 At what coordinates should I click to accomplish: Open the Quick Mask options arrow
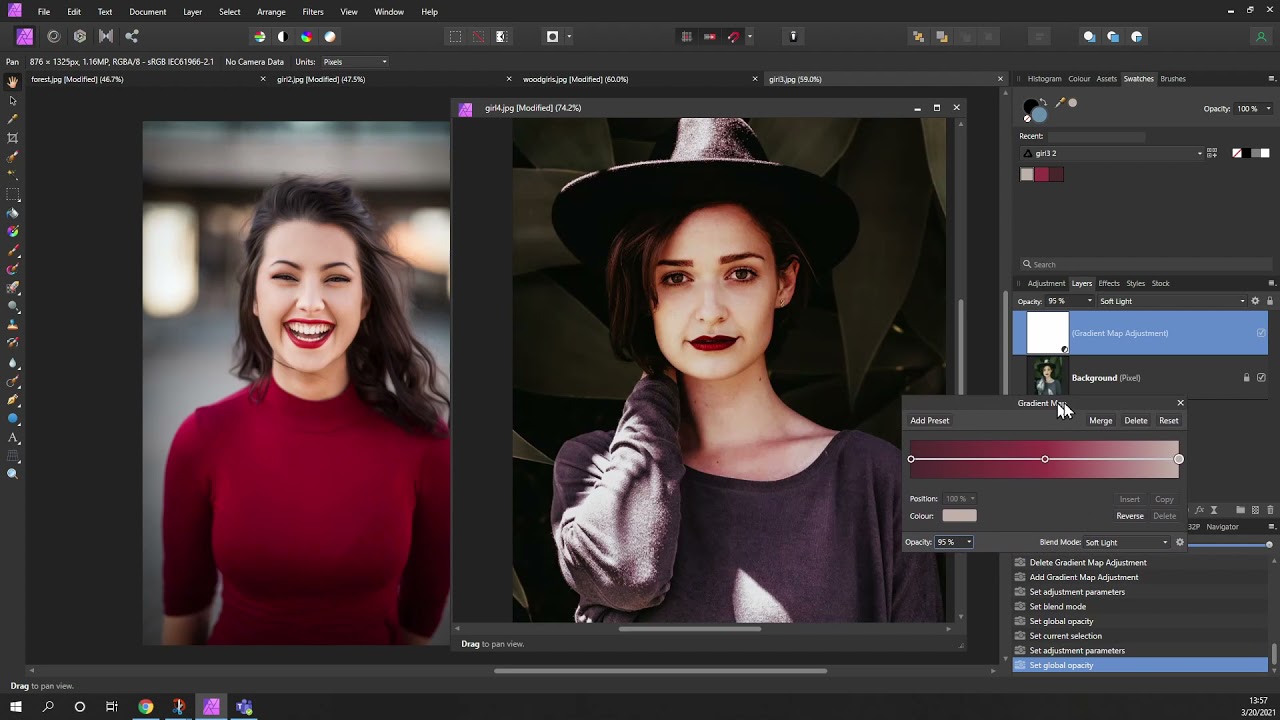coord(569,37)
